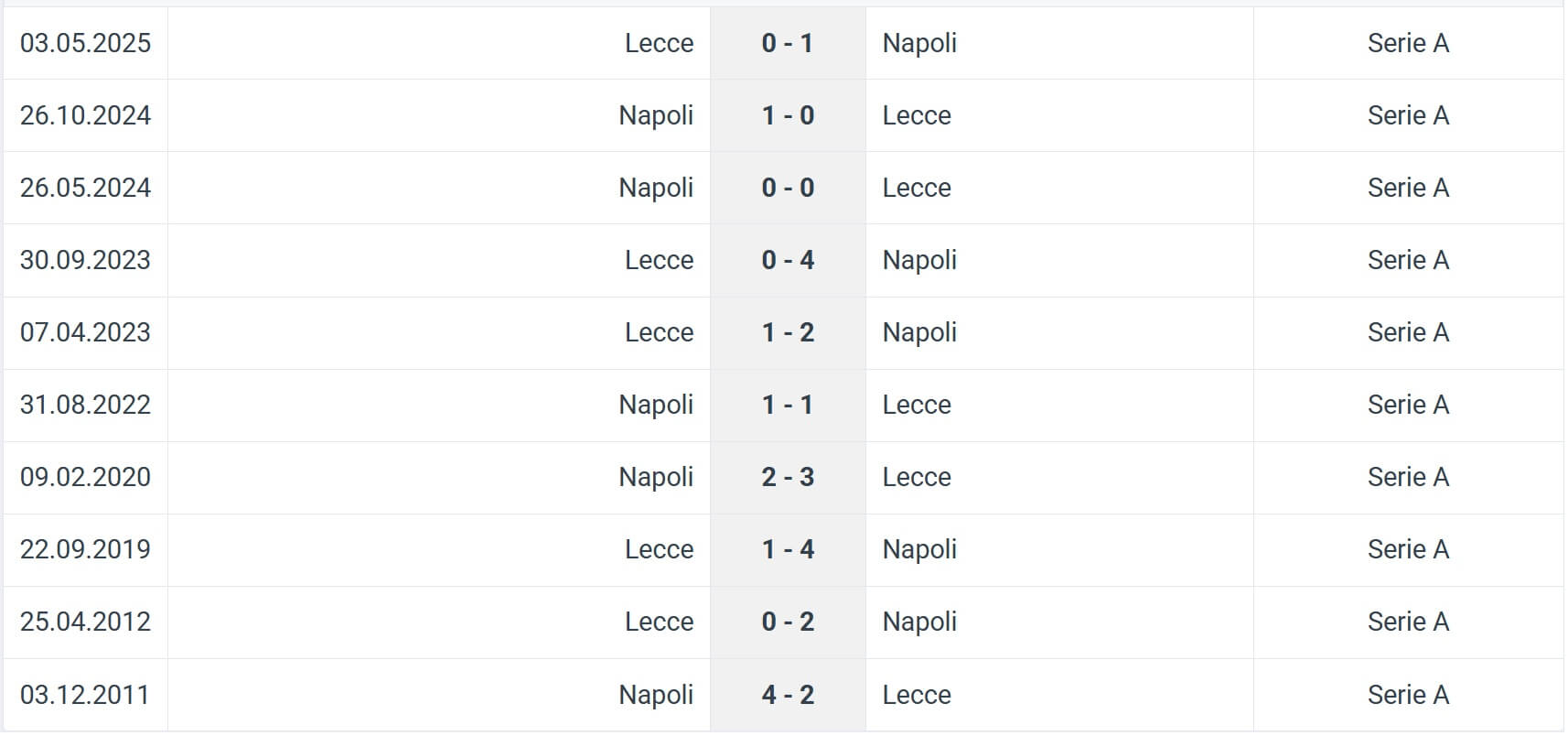1568x736 pixels.
Task: Click the 4 - 2 score from 03.12.2011
Action: tap(787, 695)
